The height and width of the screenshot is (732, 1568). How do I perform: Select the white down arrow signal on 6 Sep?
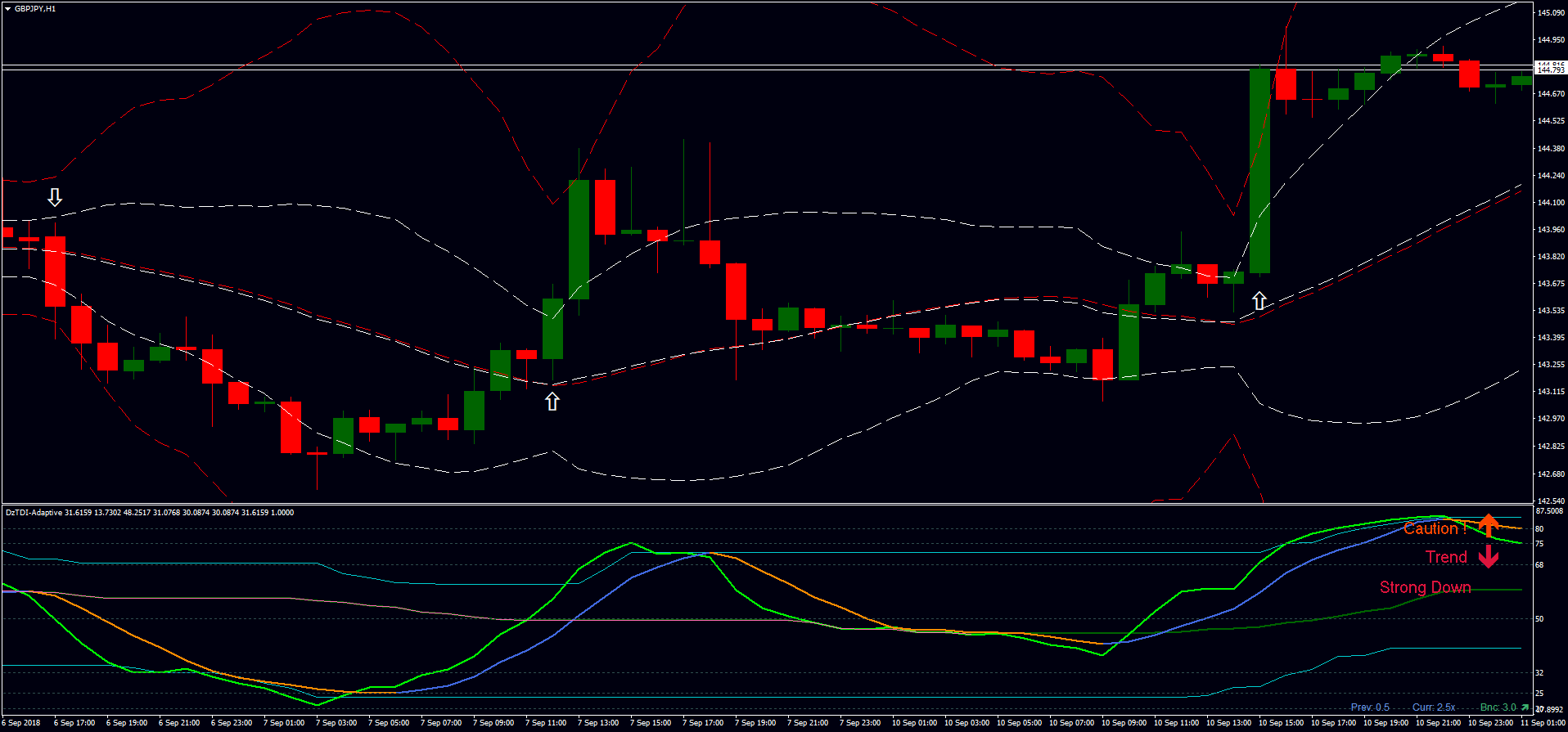(55, 197)
